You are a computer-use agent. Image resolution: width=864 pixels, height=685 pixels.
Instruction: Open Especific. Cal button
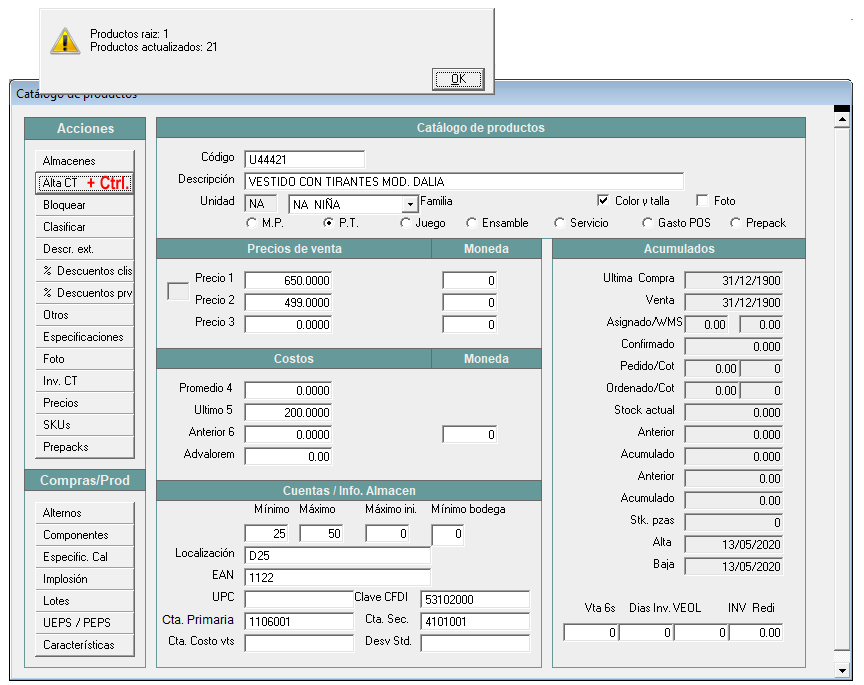coord(85,557)
